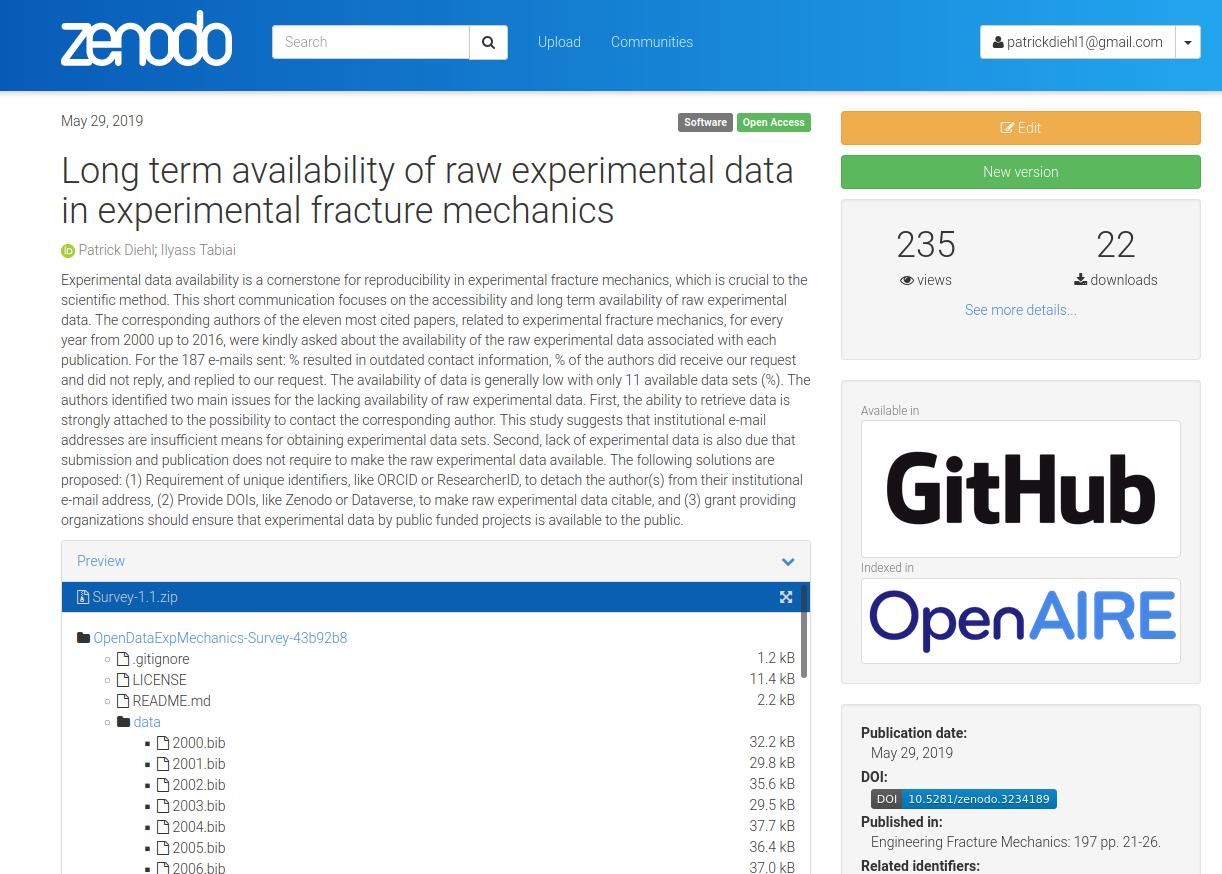Expand the OpenDataExpMechanics-Survey folder

[x=218, y=637]
